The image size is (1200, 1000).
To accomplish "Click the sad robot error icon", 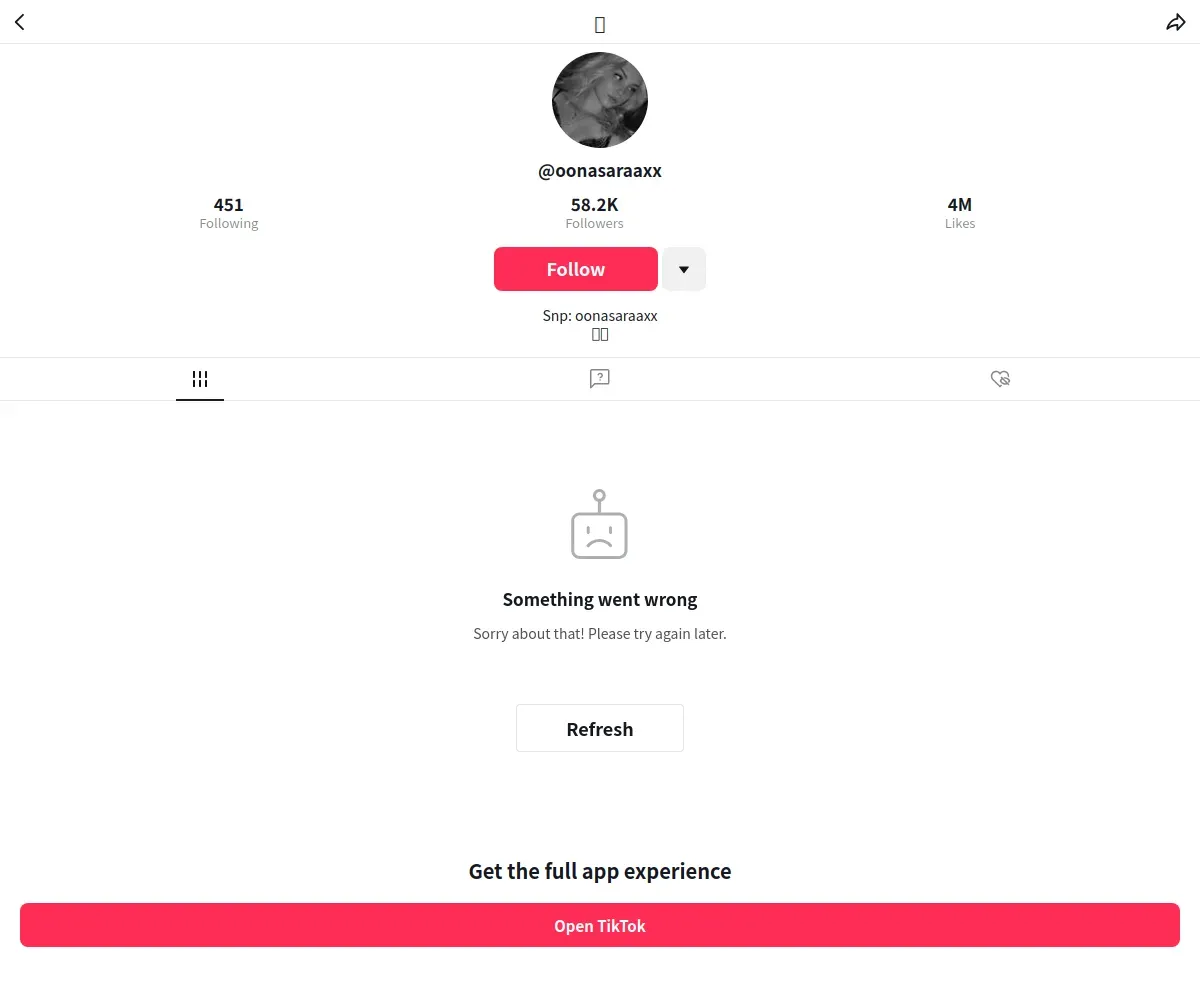I will point(599,524).
